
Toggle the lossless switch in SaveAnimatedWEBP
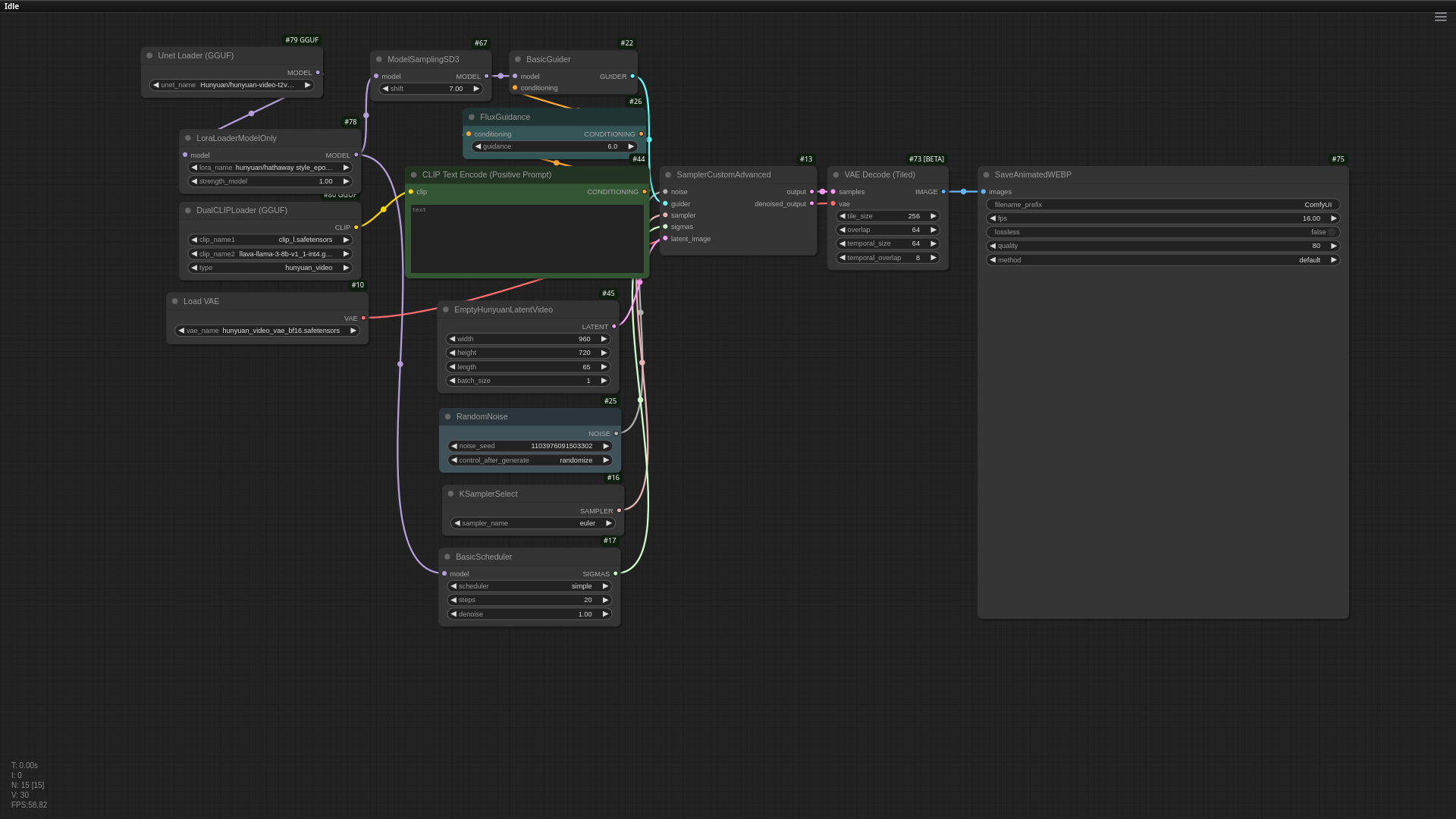coord(1330,232)
